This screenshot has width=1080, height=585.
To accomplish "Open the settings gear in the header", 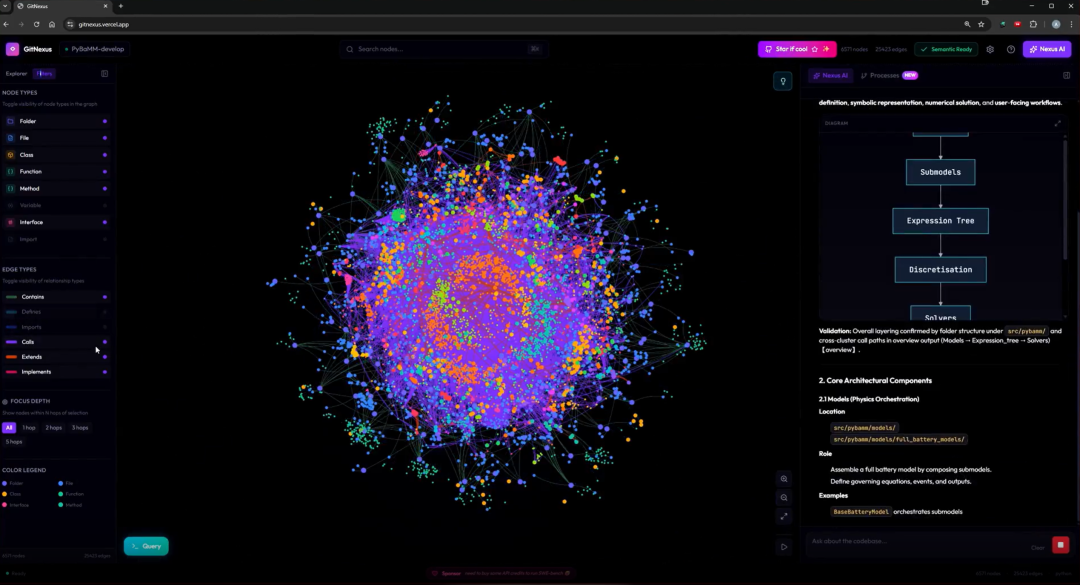I will (990, 50).
